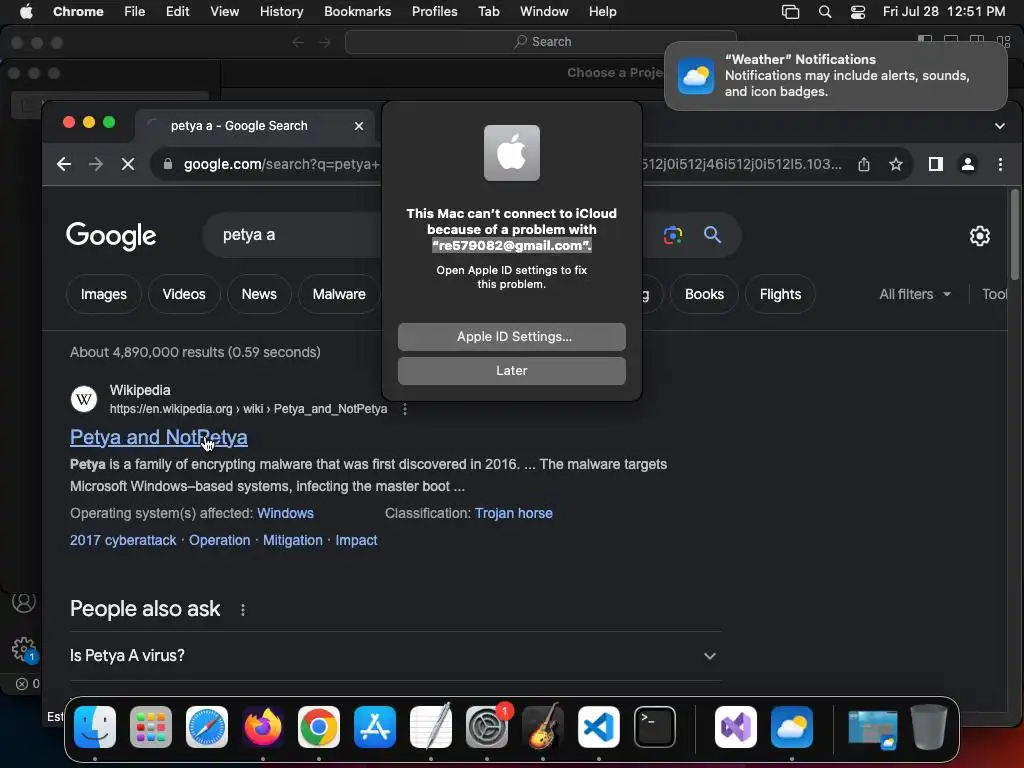The height and width of the screenshot is (768, 1024).
Task: Expand the "Is Petya A virus?" question
Action: tap(395, 656)
